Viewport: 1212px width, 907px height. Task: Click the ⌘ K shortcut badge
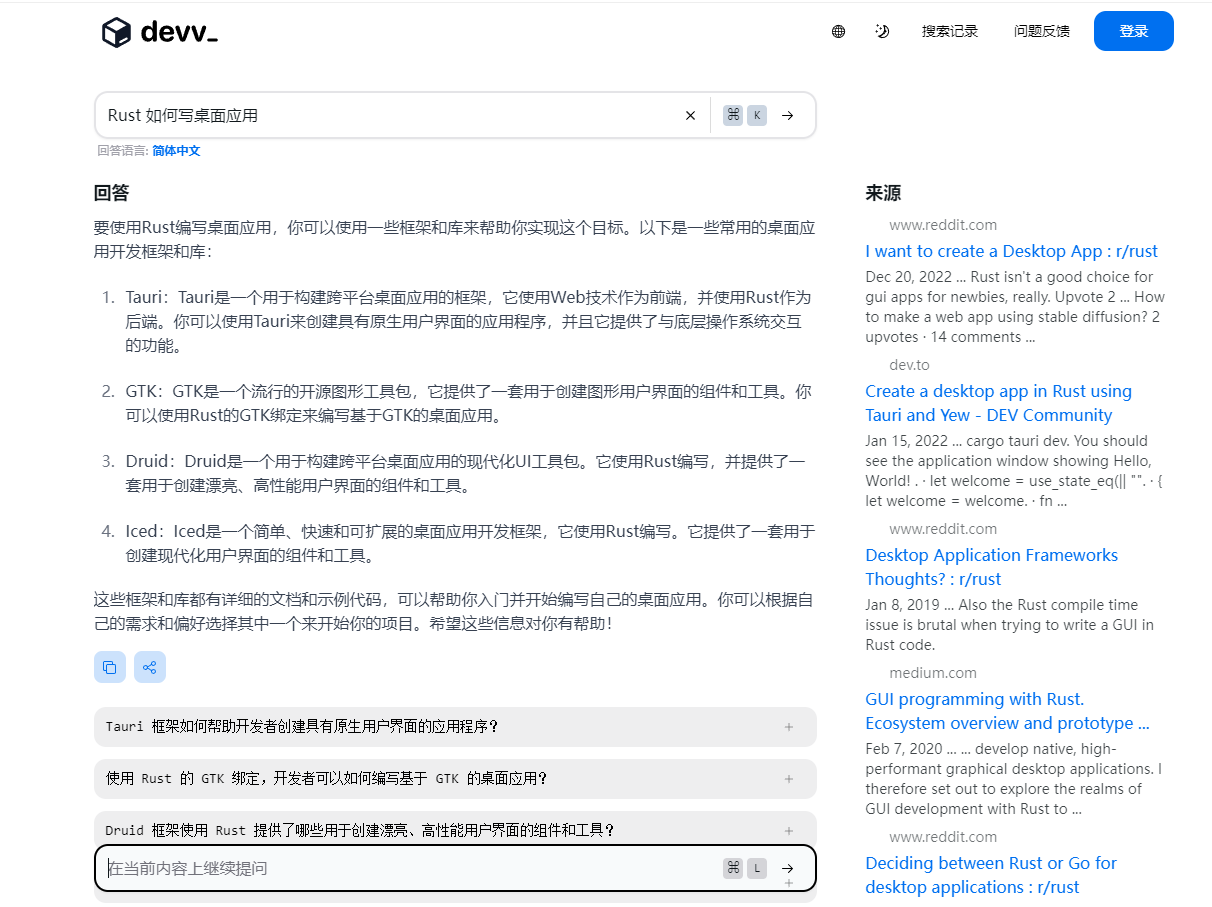(x=745, y=115)
